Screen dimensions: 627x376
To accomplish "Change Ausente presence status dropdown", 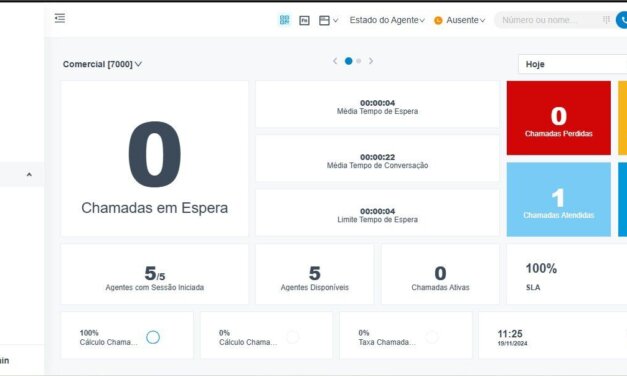I will point(465,20).
